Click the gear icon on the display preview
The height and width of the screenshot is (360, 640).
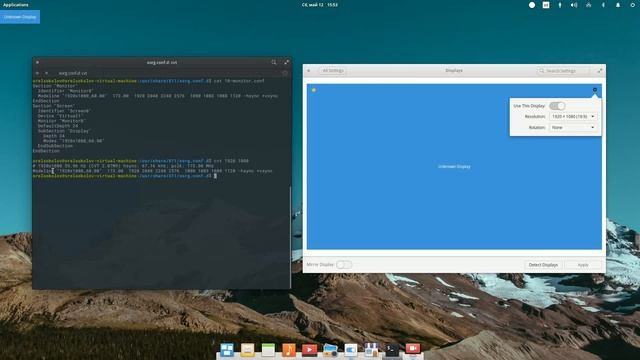click(x=595, y=90)
